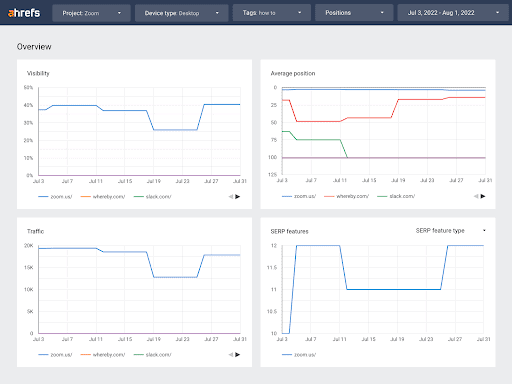Click Jul 11 on the SERP features axis
The width and height of the screenshot is (512, 384).
point(340,339)
